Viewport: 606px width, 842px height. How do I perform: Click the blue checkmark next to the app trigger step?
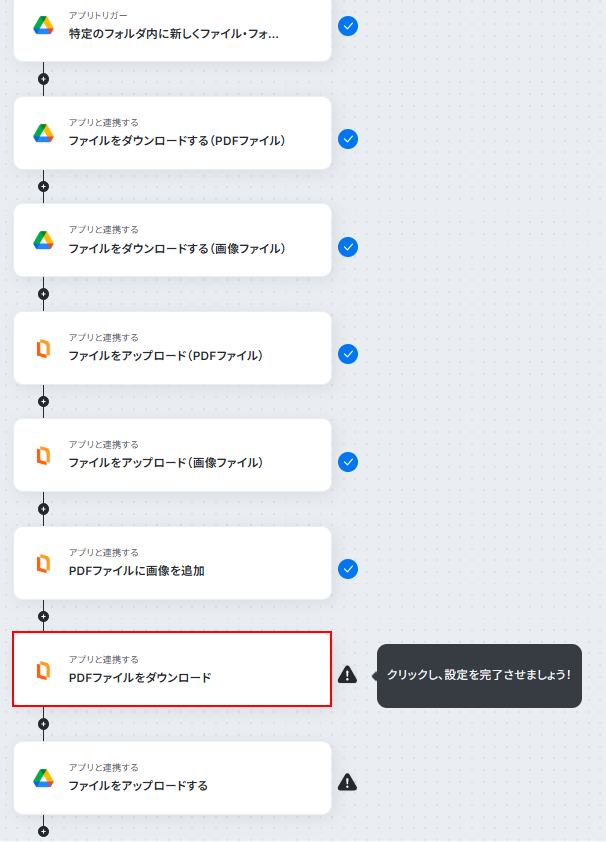pyautogui.click(x=348, y=26)
